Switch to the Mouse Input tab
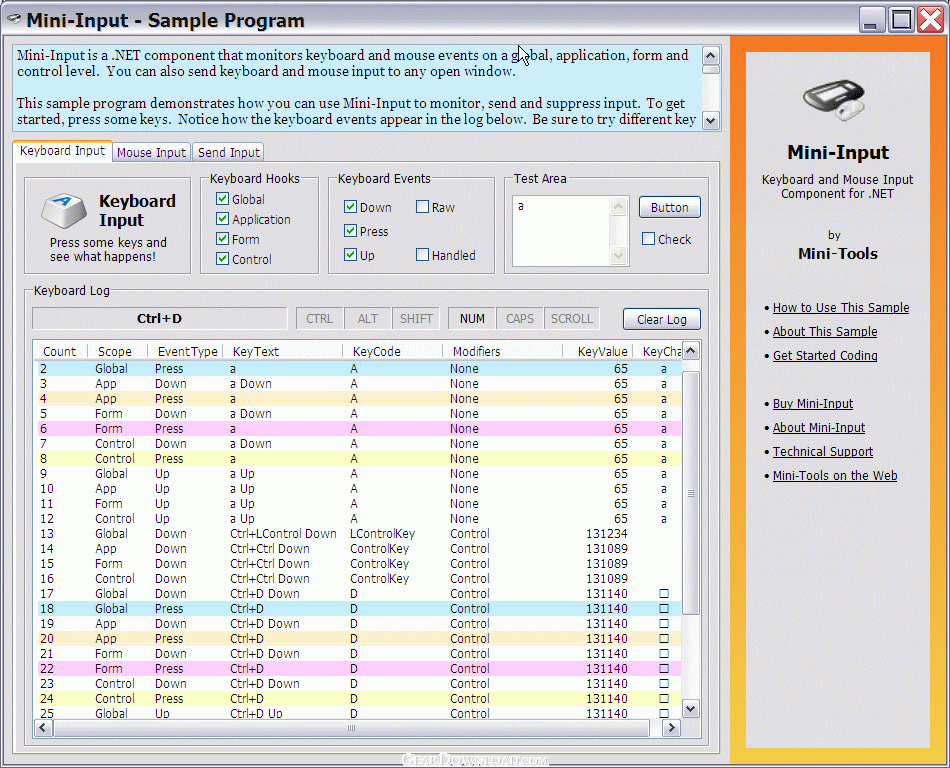The image size is (950, 768). click(x=151, y=152)
